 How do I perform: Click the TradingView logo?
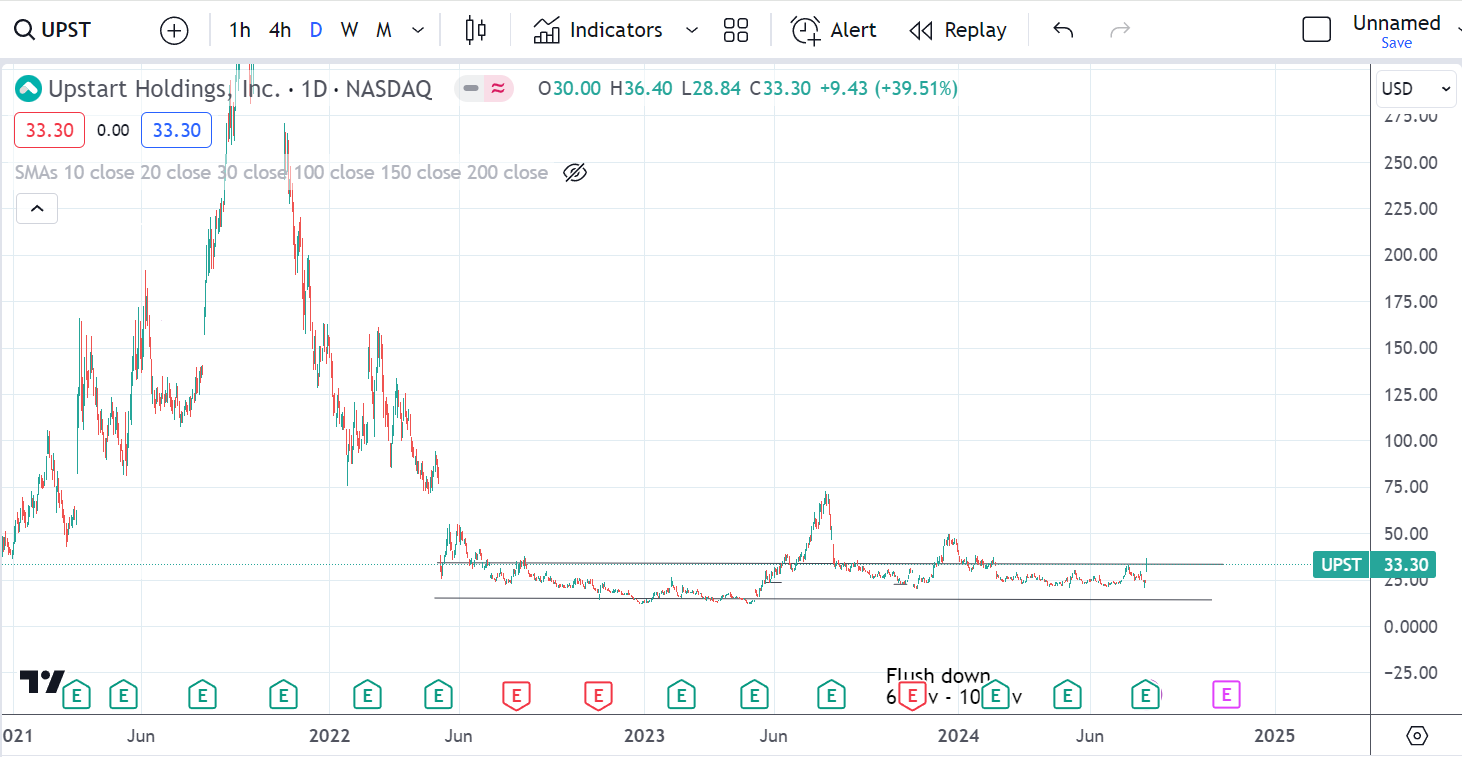(x=43, y=681)
